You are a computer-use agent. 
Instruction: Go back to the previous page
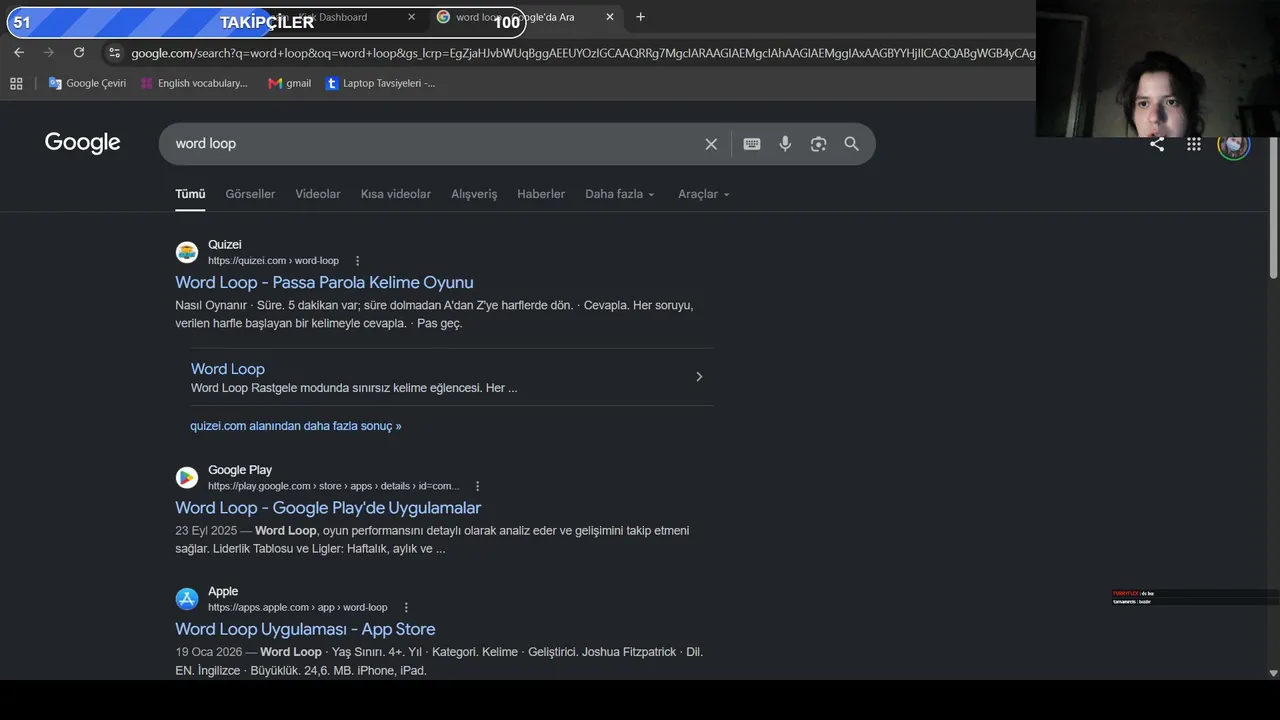click(19, 52)
